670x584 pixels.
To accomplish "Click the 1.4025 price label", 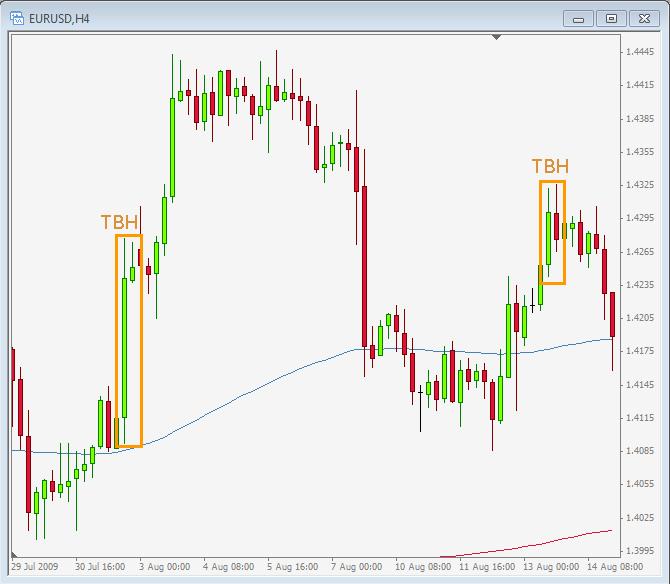I will pyautogui.click(x=640, y=517).
